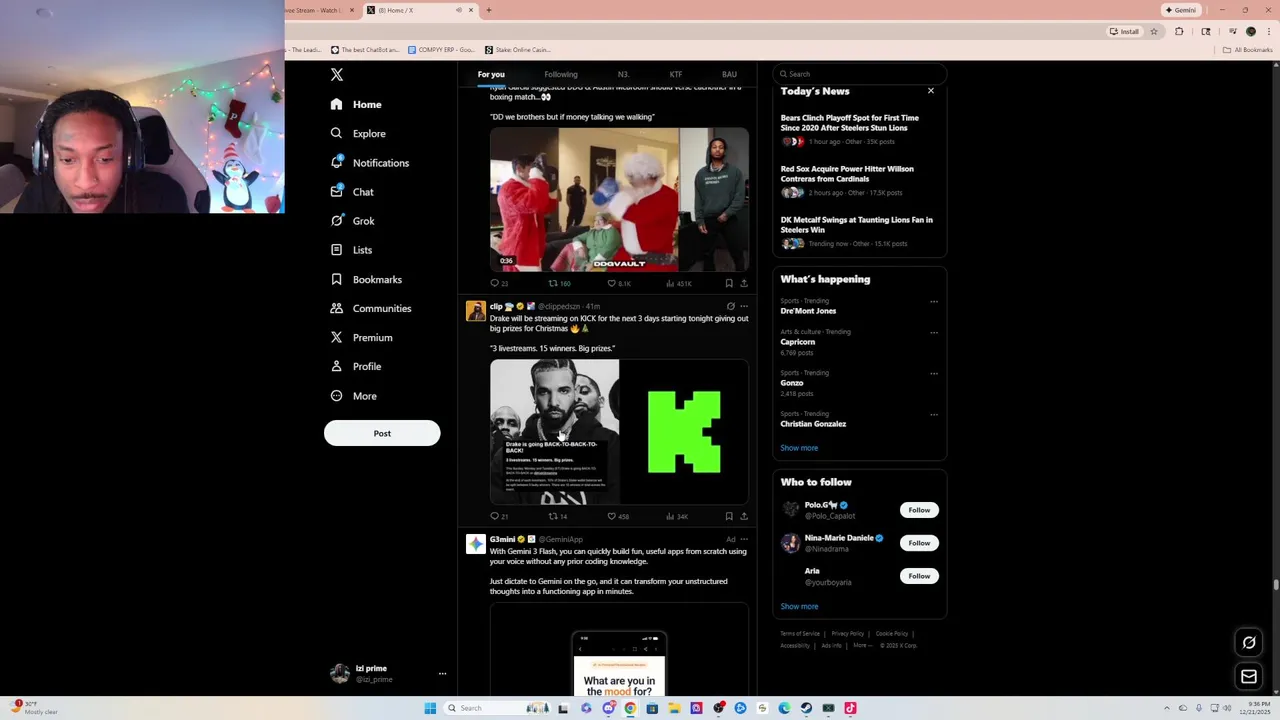Open the More circle icon in the sidebar

(337, 396)
